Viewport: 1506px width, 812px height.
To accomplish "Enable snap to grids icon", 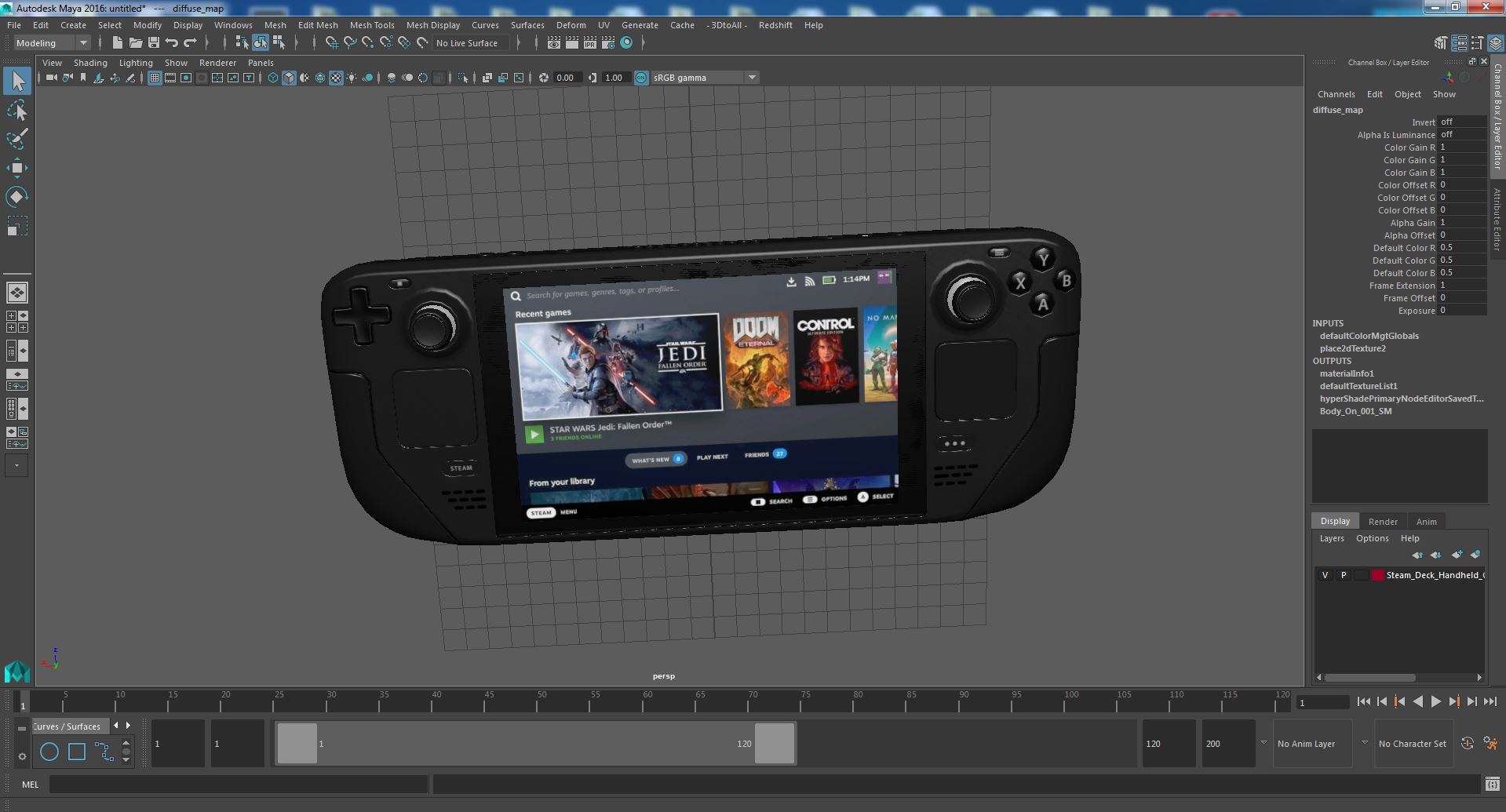I will [x=332, y=43].
